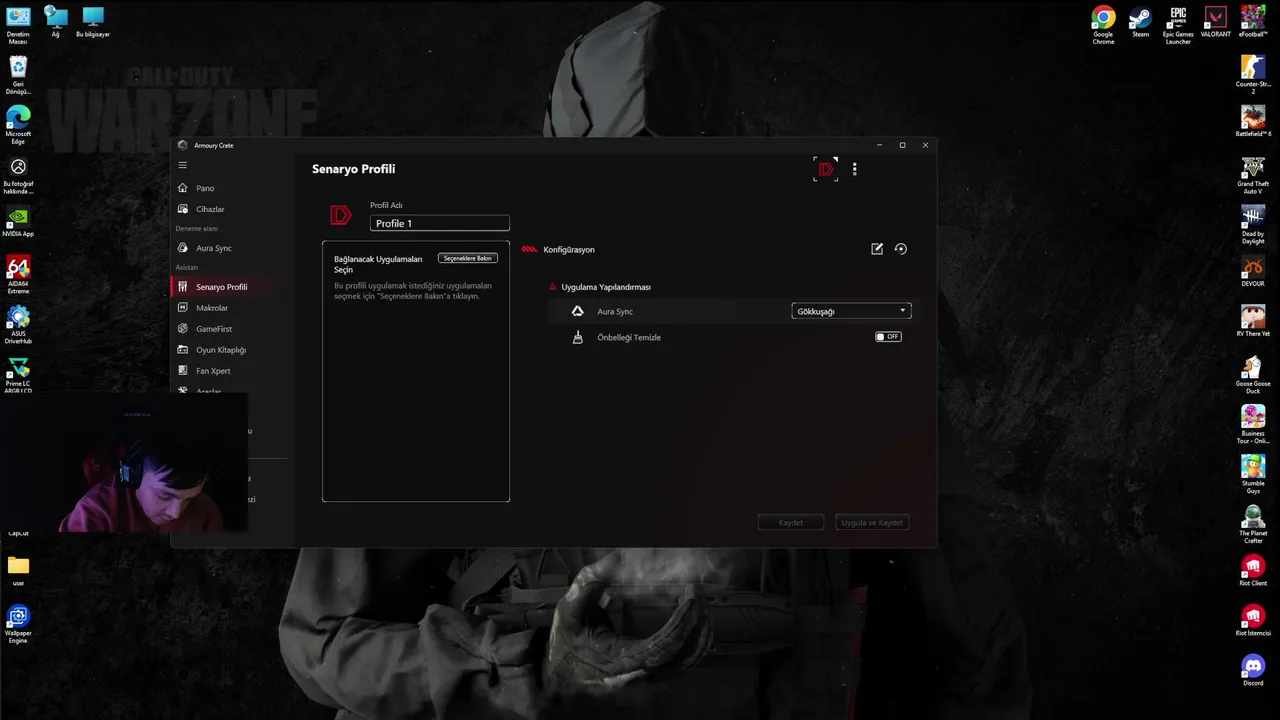Viewport: 1280px width, 720px height.
Task: Toggle the hamburger menu in Armoury Crate sidebar
Action: (x=182, y=165)
